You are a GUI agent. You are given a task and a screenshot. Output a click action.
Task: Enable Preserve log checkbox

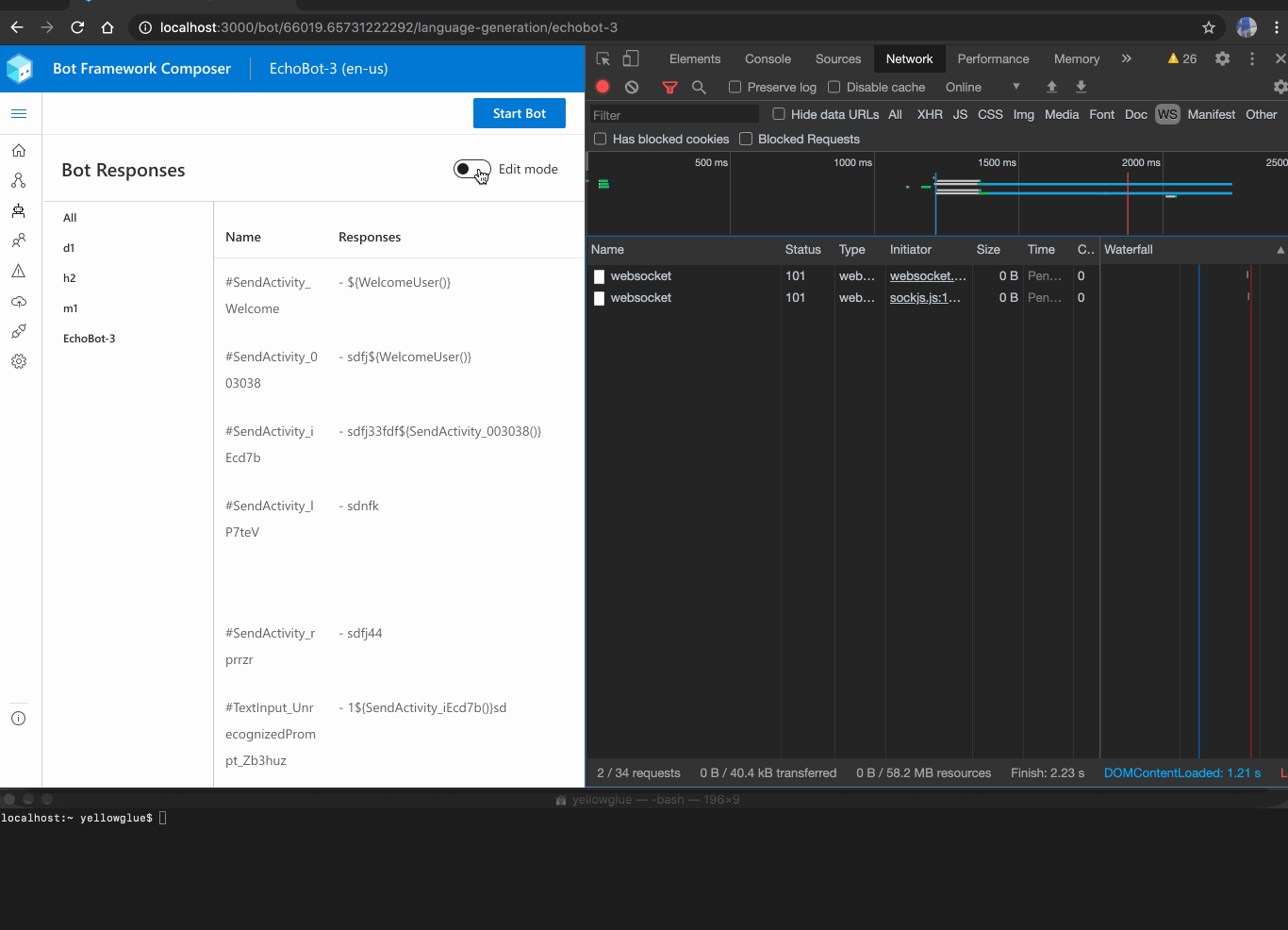click(x=735, y=87)
